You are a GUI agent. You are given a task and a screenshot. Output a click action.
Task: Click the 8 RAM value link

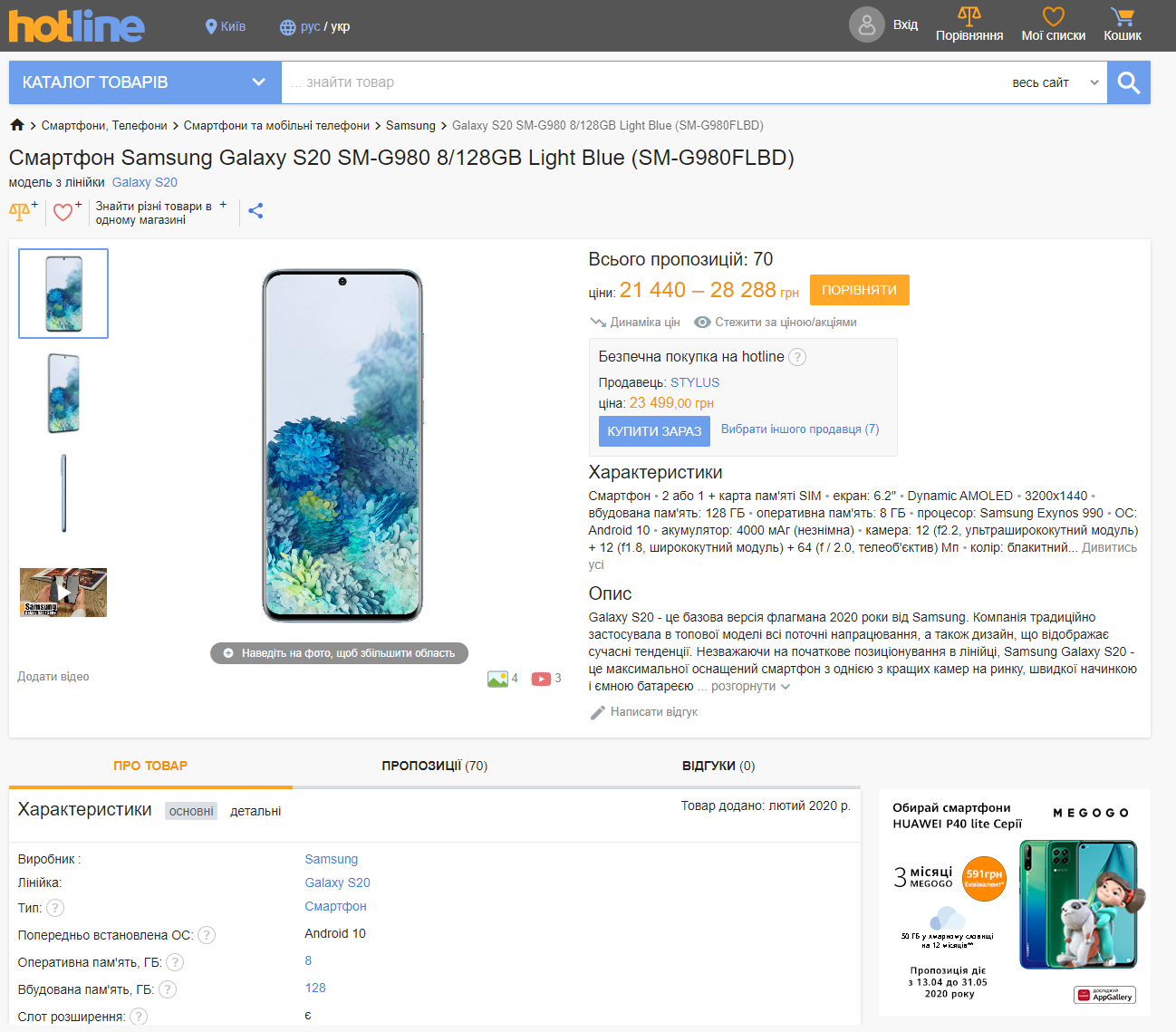(308, 960)
